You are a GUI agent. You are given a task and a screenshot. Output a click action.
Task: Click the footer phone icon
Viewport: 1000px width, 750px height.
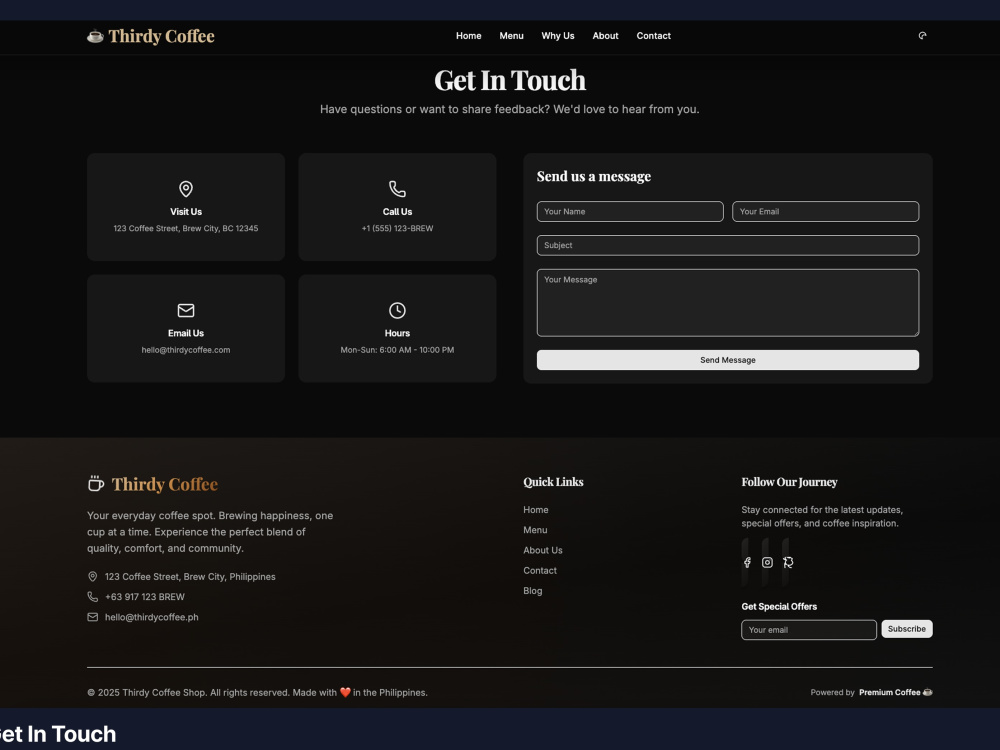92,597
